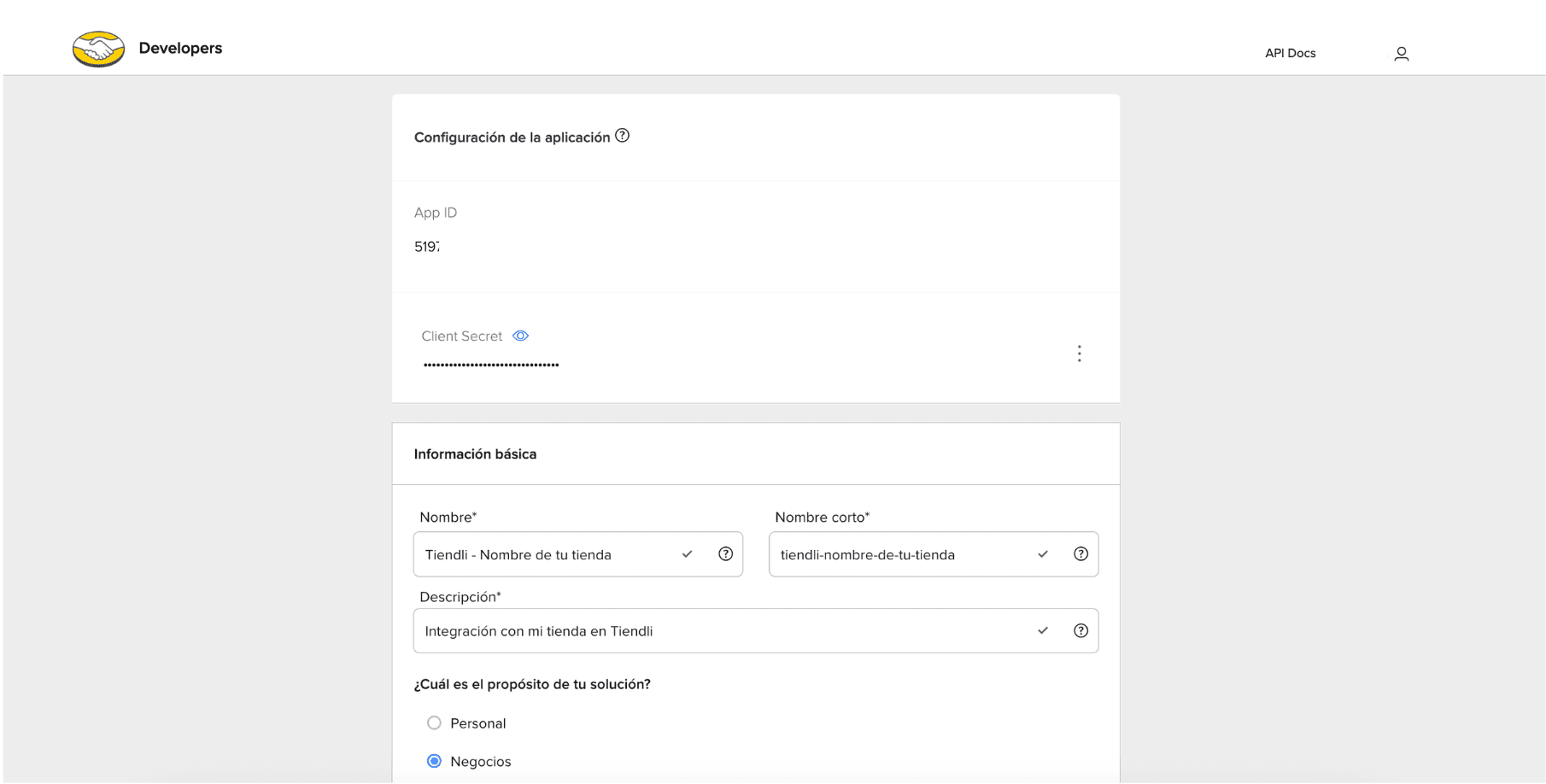Click the Nombre field help icon
This screenshot has height=784, width=1546.
725,554
